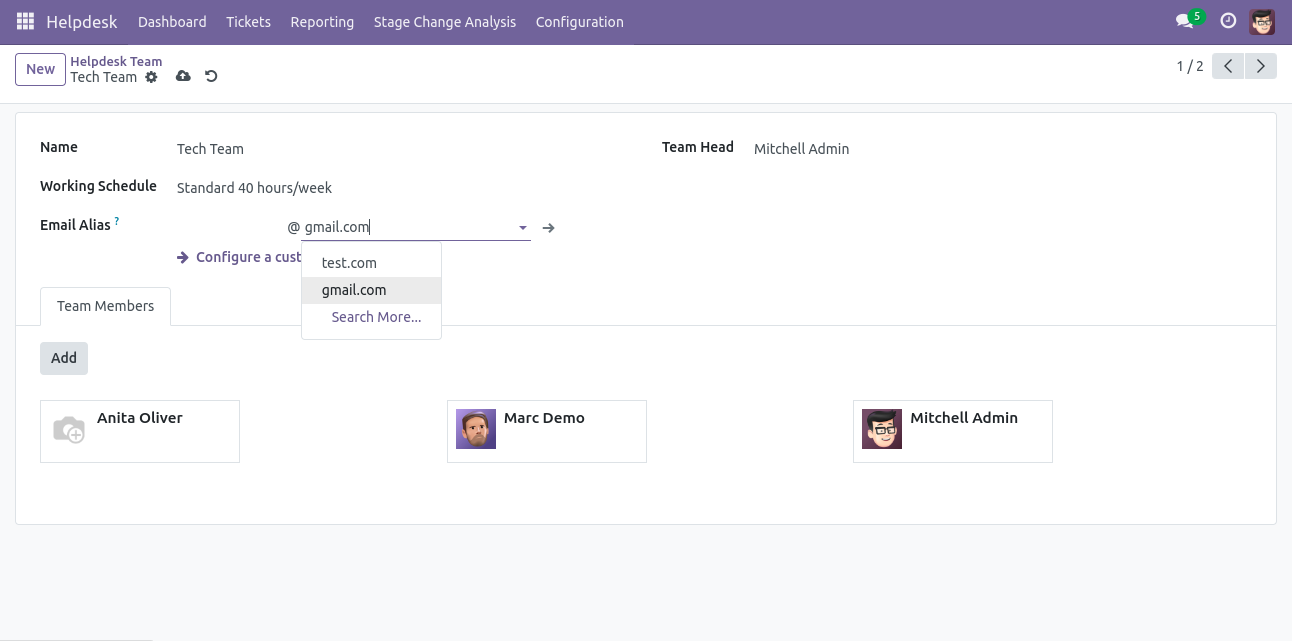The height and width of the screenshot is (641, 1292).
Task: Click the gear actions icon beside Tech Team
Action: pyautogui.click(x=151, y=77)
